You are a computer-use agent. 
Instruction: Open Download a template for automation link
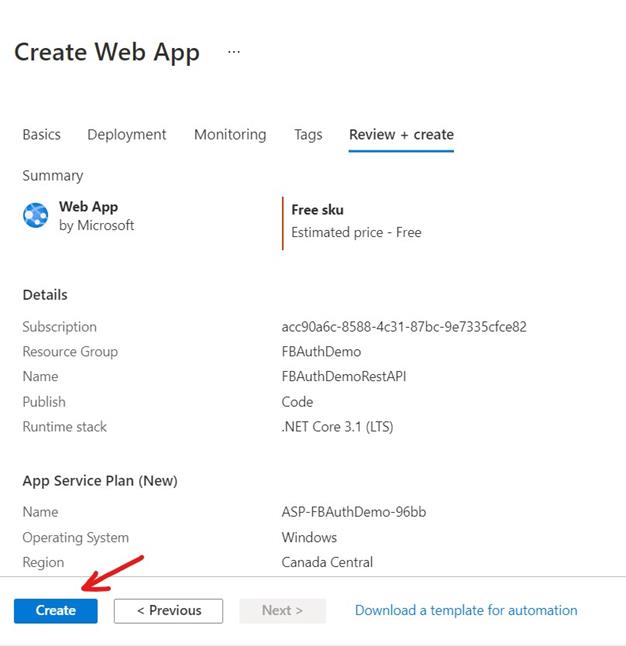tap(466, 610)
